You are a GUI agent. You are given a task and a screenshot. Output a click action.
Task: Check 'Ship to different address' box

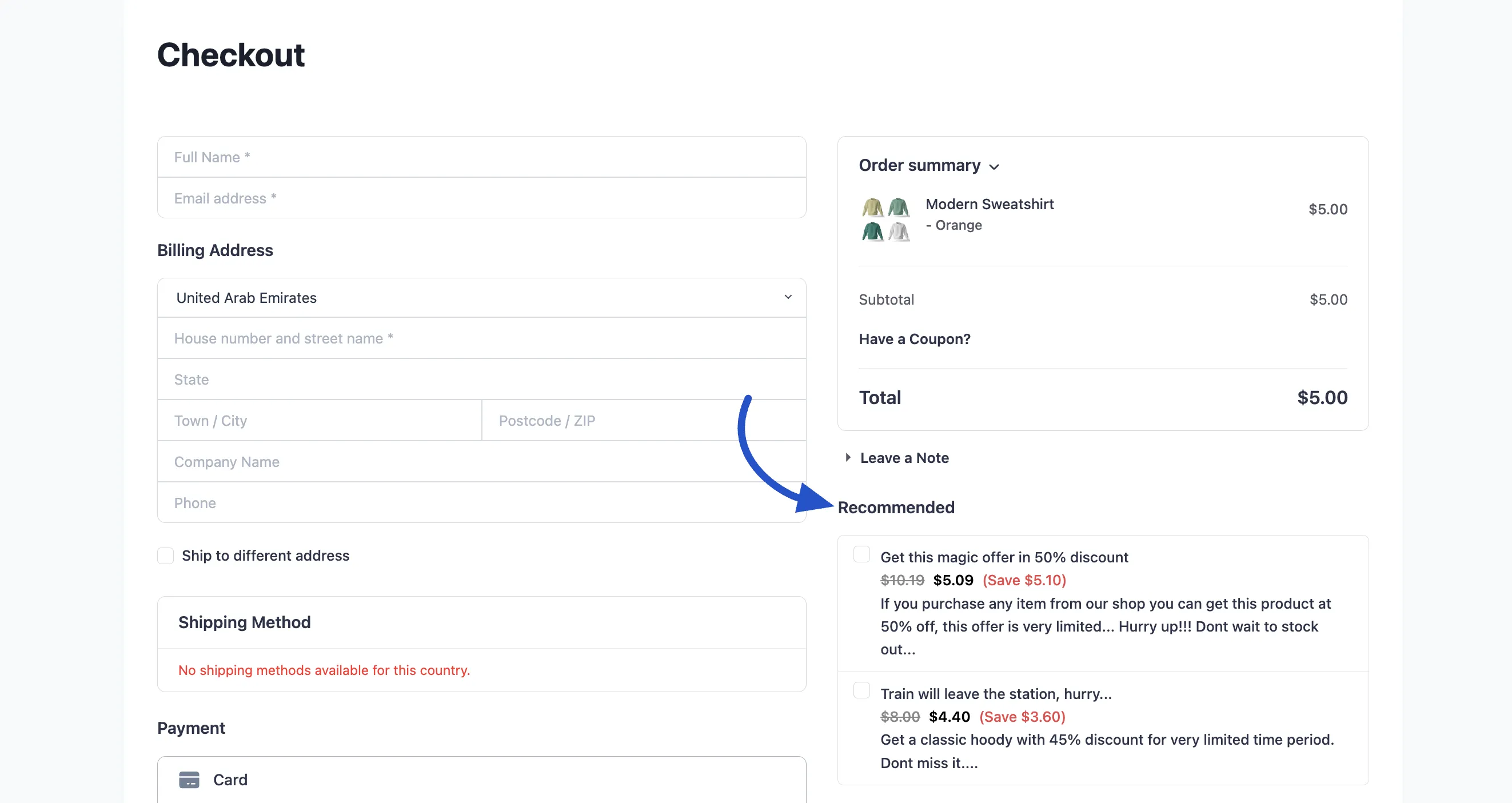166,556
